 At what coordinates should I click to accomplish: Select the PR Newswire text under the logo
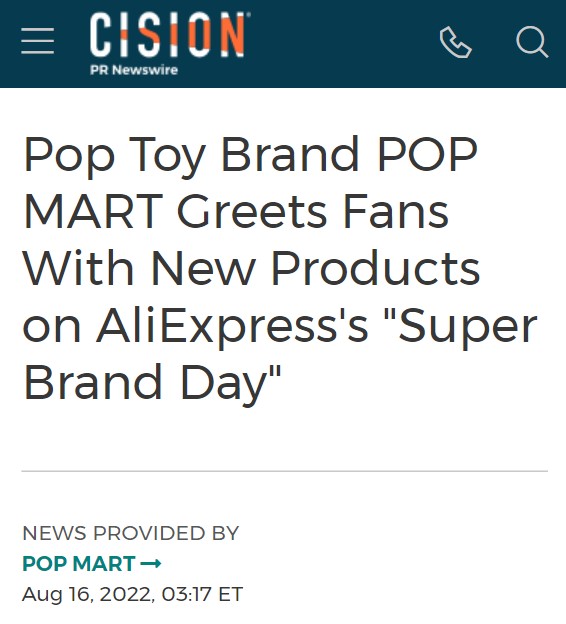click(134, 70)
